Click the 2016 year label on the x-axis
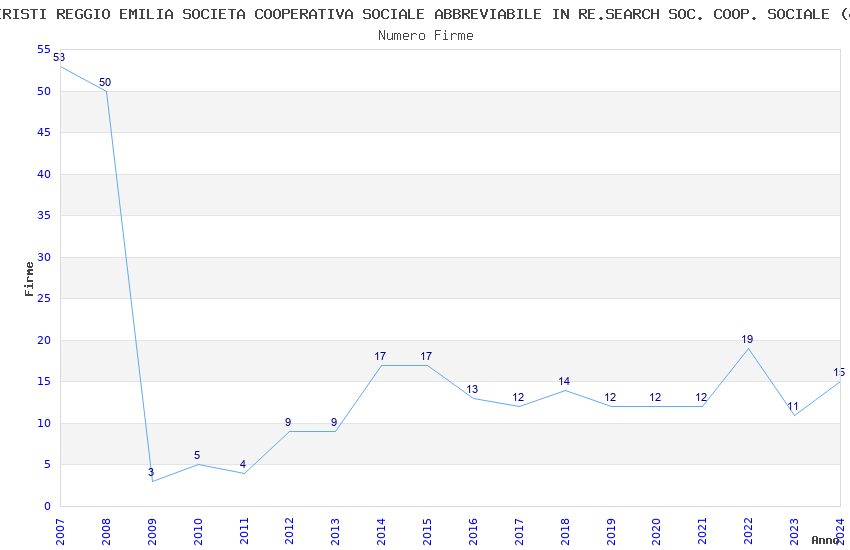 tap(473, 532)
